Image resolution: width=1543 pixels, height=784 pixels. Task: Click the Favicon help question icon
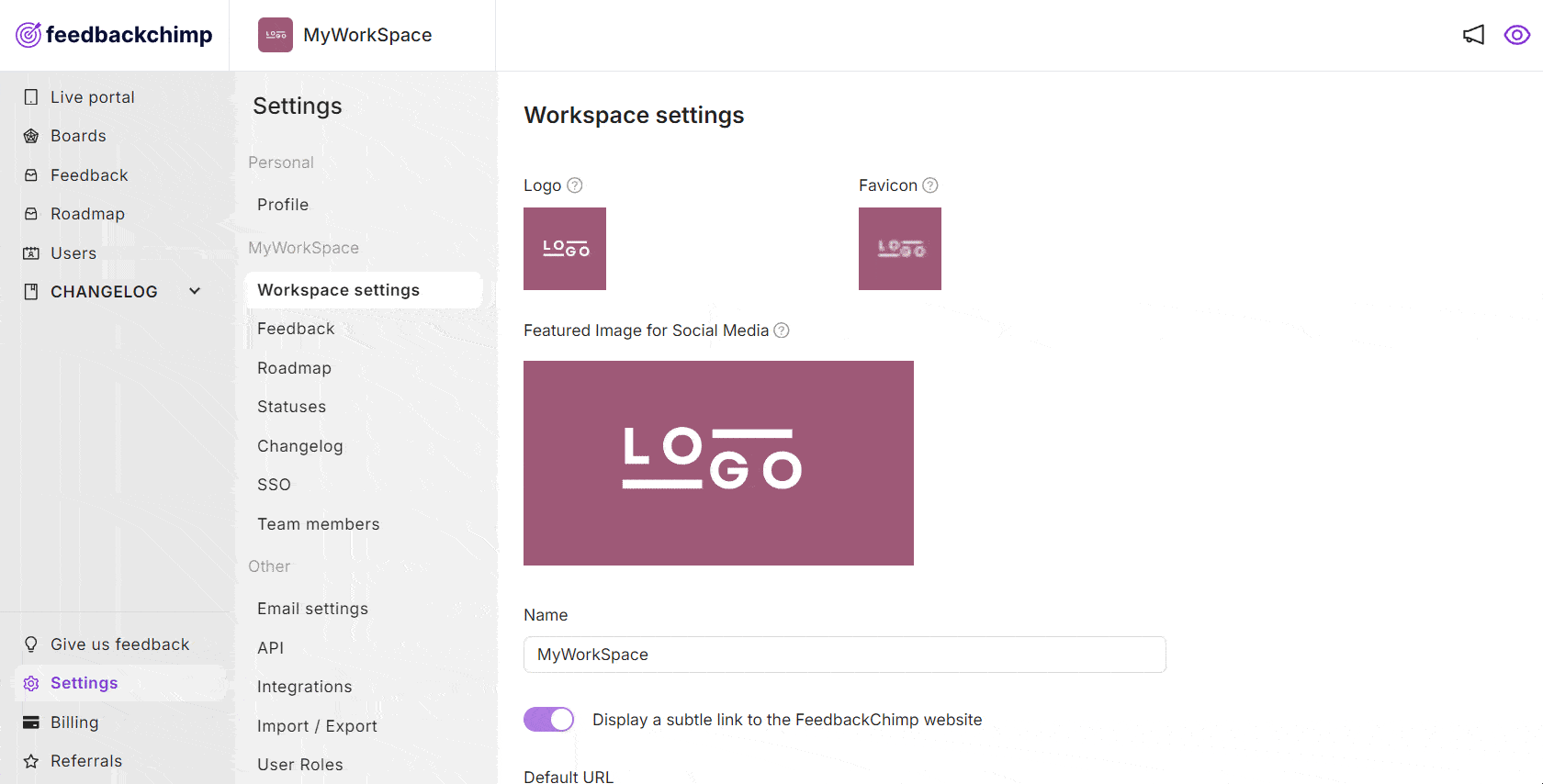[930, 185]
